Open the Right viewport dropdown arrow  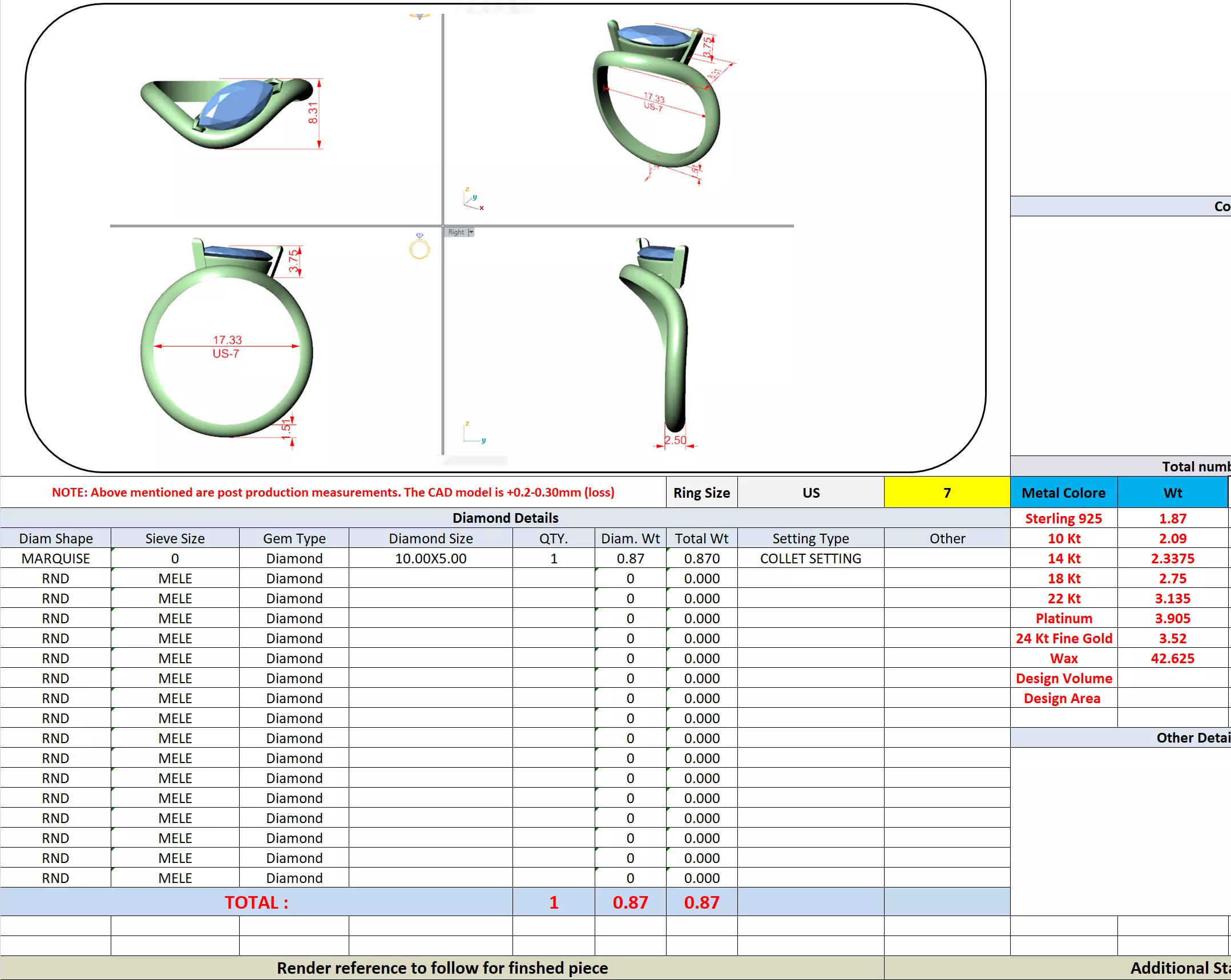(x=470, y=232)
